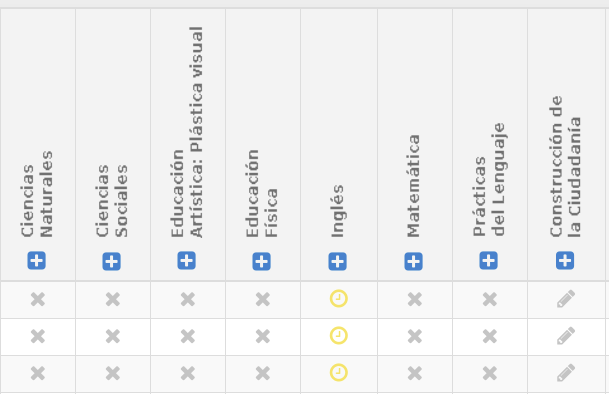Click the plus icon under Ciencias Sociales
This screenshot has width=609, height=394.
tap(111, 262)
